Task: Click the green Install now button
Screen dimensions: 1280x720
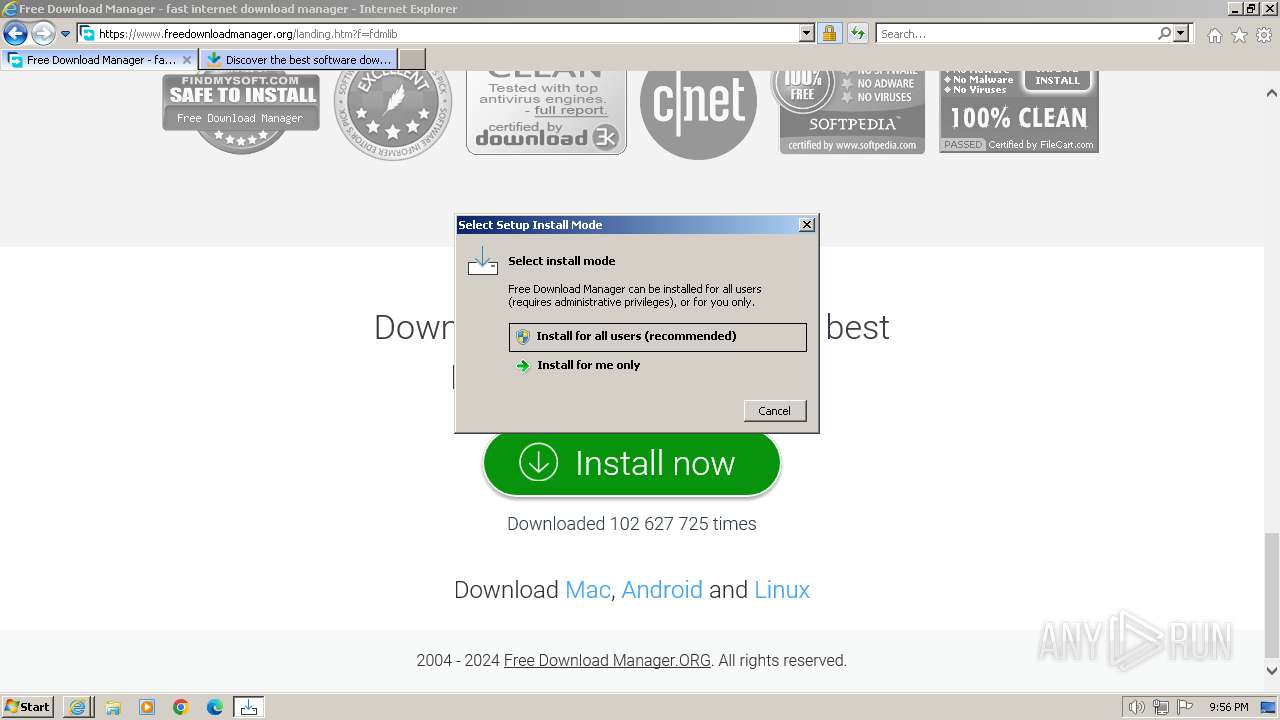Action: pos(631,463)
